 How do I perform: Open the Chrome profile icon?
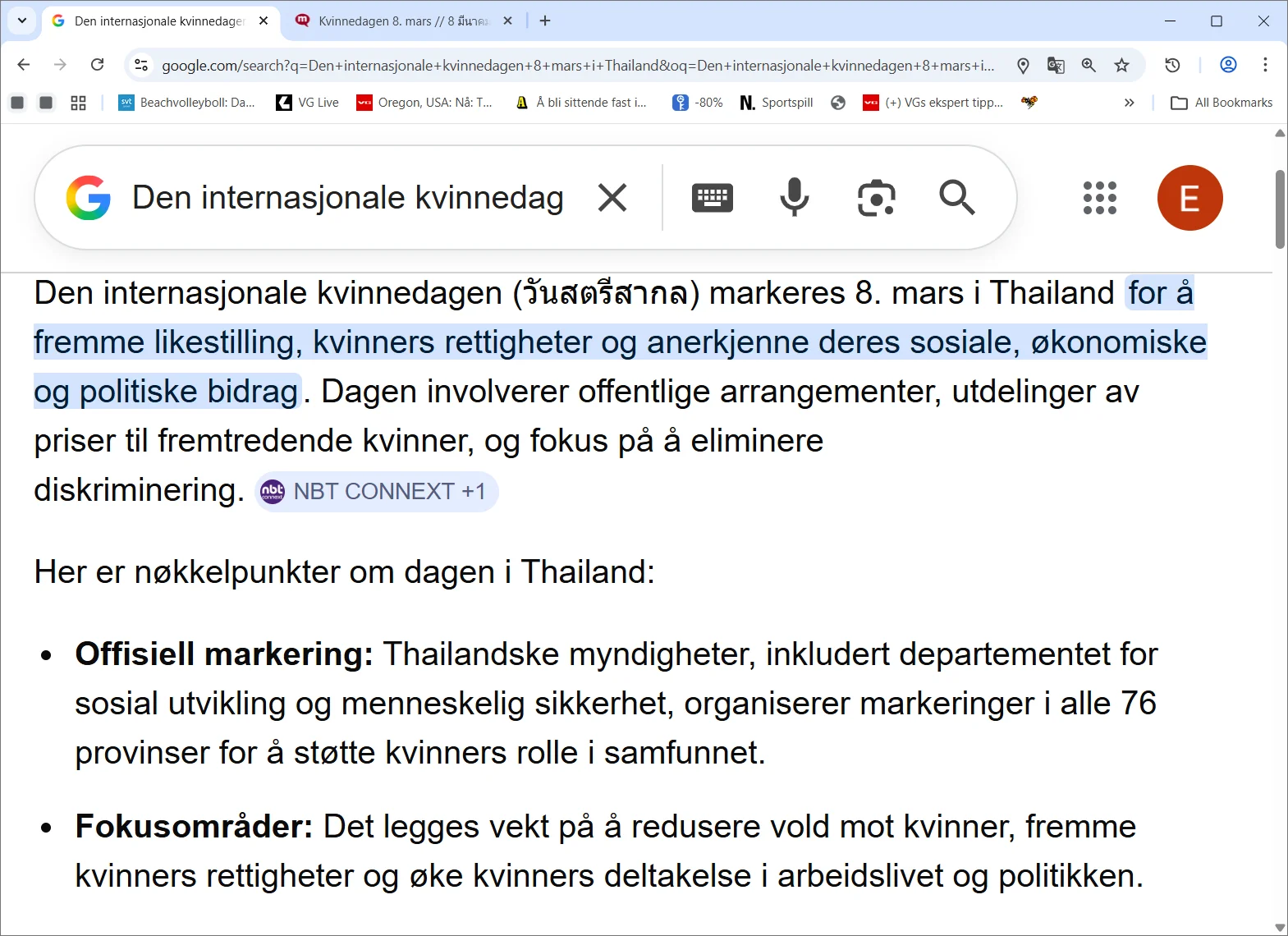click(1228, 65)
